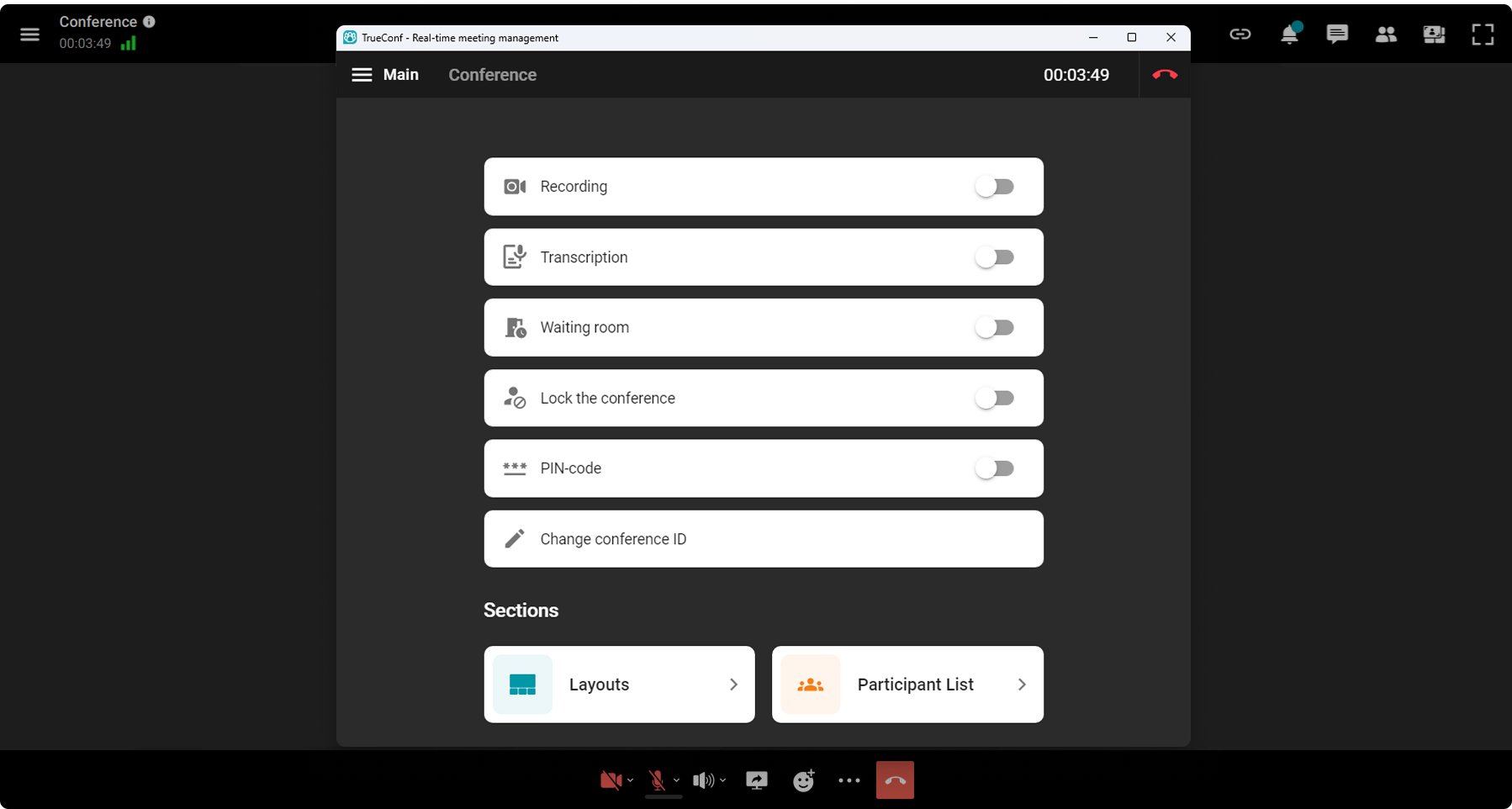Image resolution: width=1512 pixels, height=809 pixels.
Task: Toggle Lock the conference on
Action: coord(994,399)
